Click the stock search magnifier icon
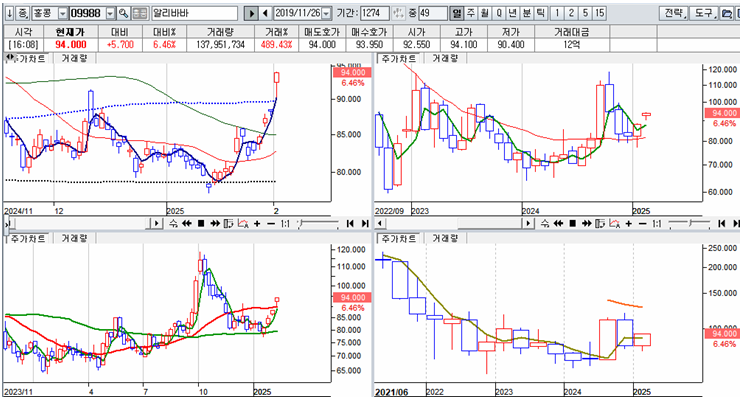 coord(123,13)
